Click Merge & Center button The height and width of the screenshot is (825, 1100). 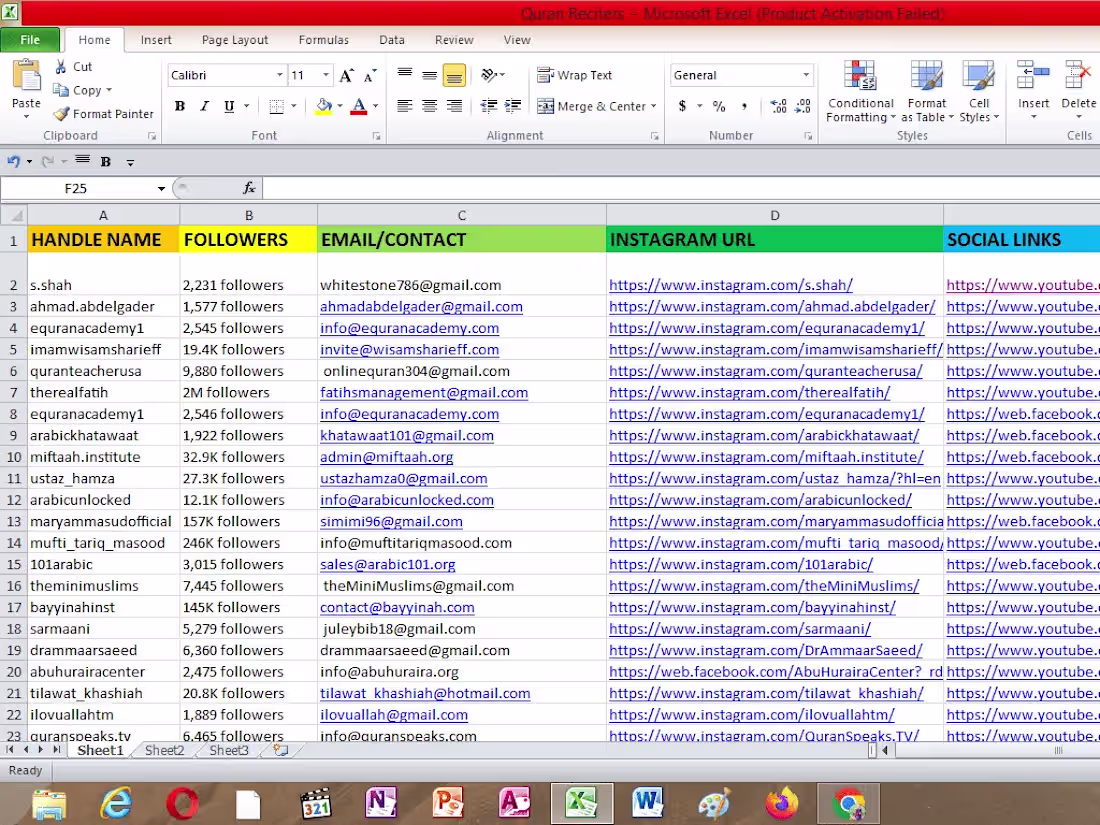[x=591, y=106]
